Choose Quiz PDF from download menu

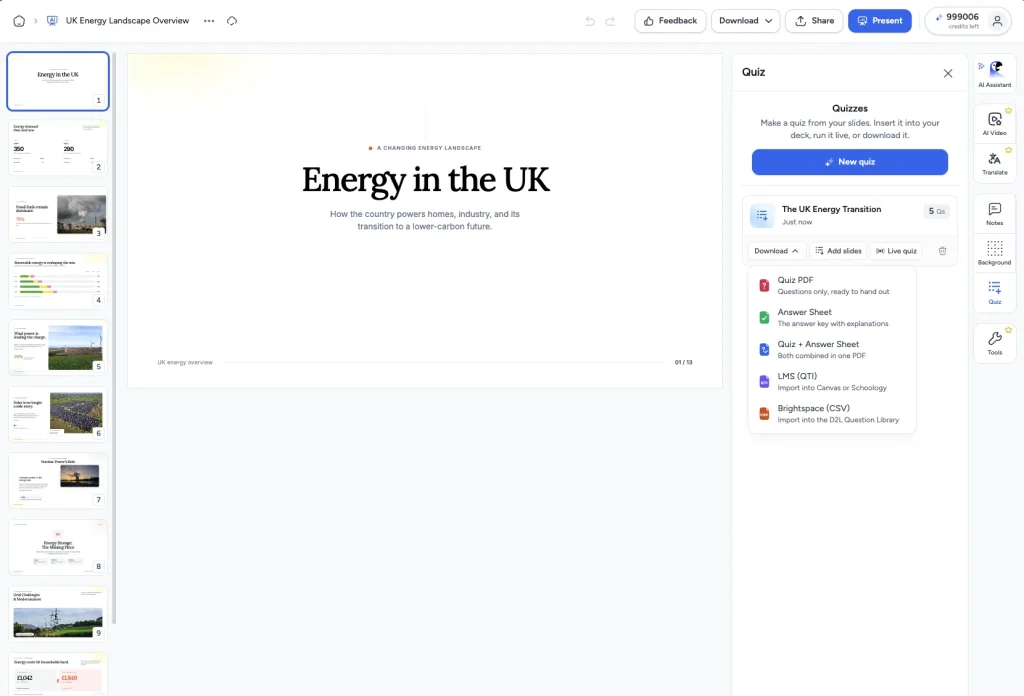832,285
